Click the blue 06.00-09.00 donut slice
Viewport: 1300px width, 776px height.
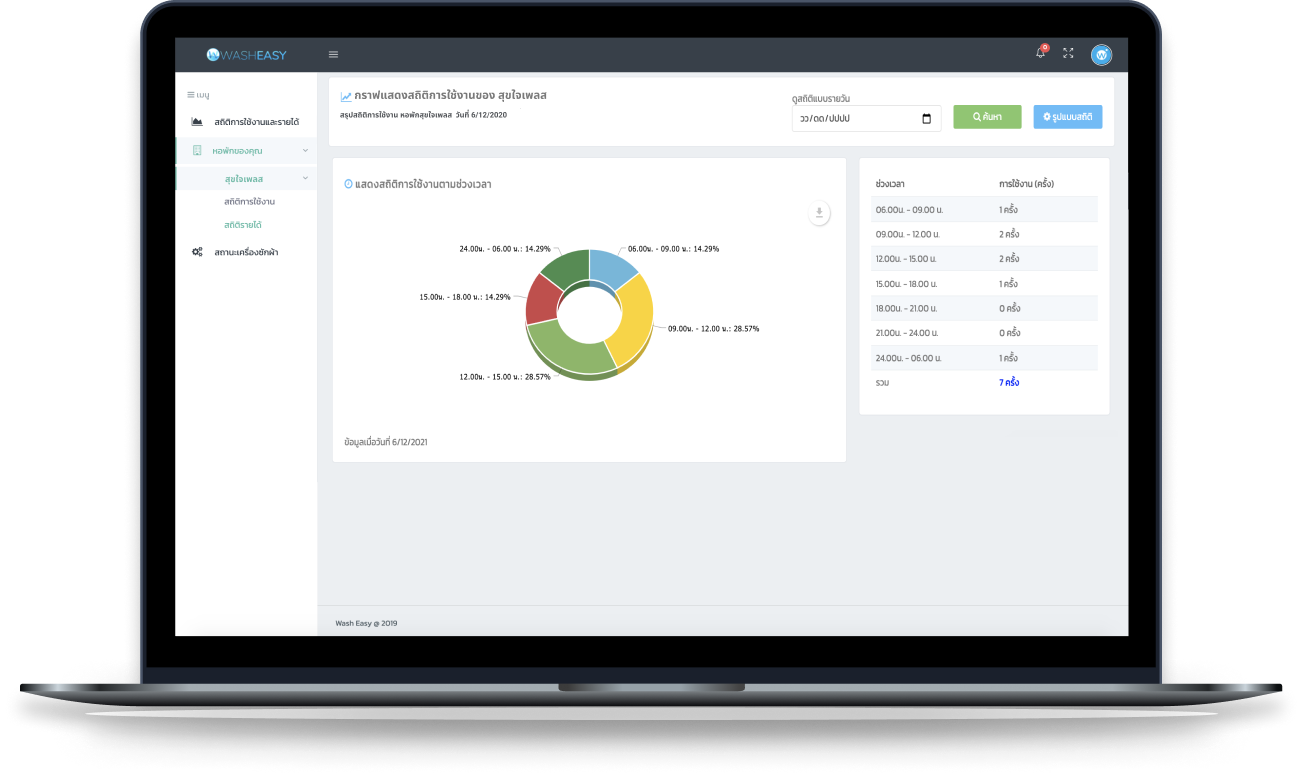pos(612,268)
